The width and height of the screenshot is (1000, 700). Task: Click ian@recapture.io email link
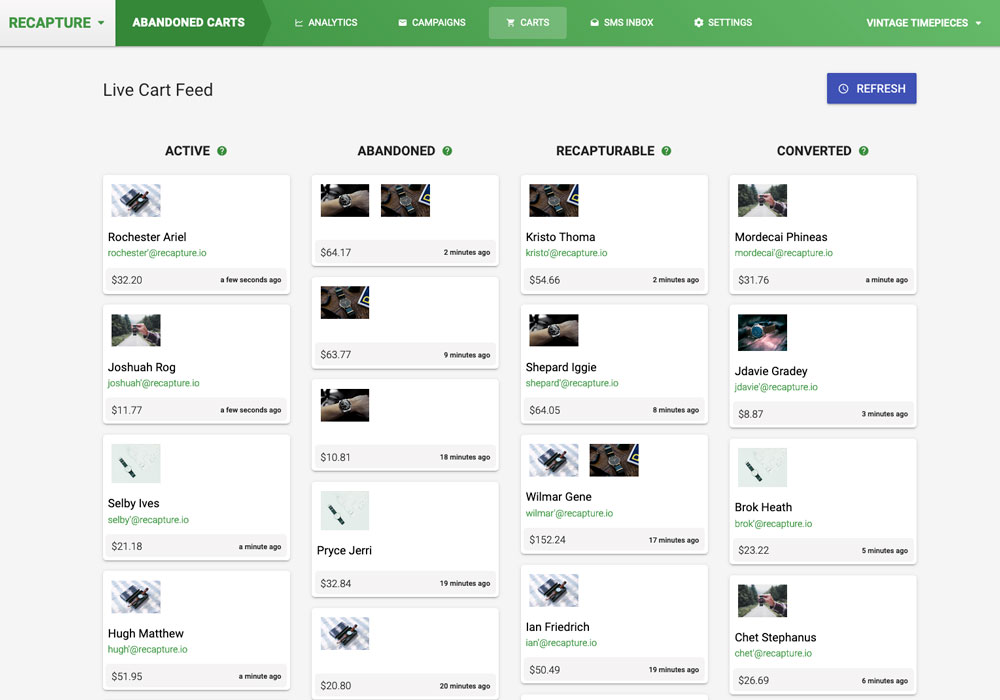tap(561, 643)
